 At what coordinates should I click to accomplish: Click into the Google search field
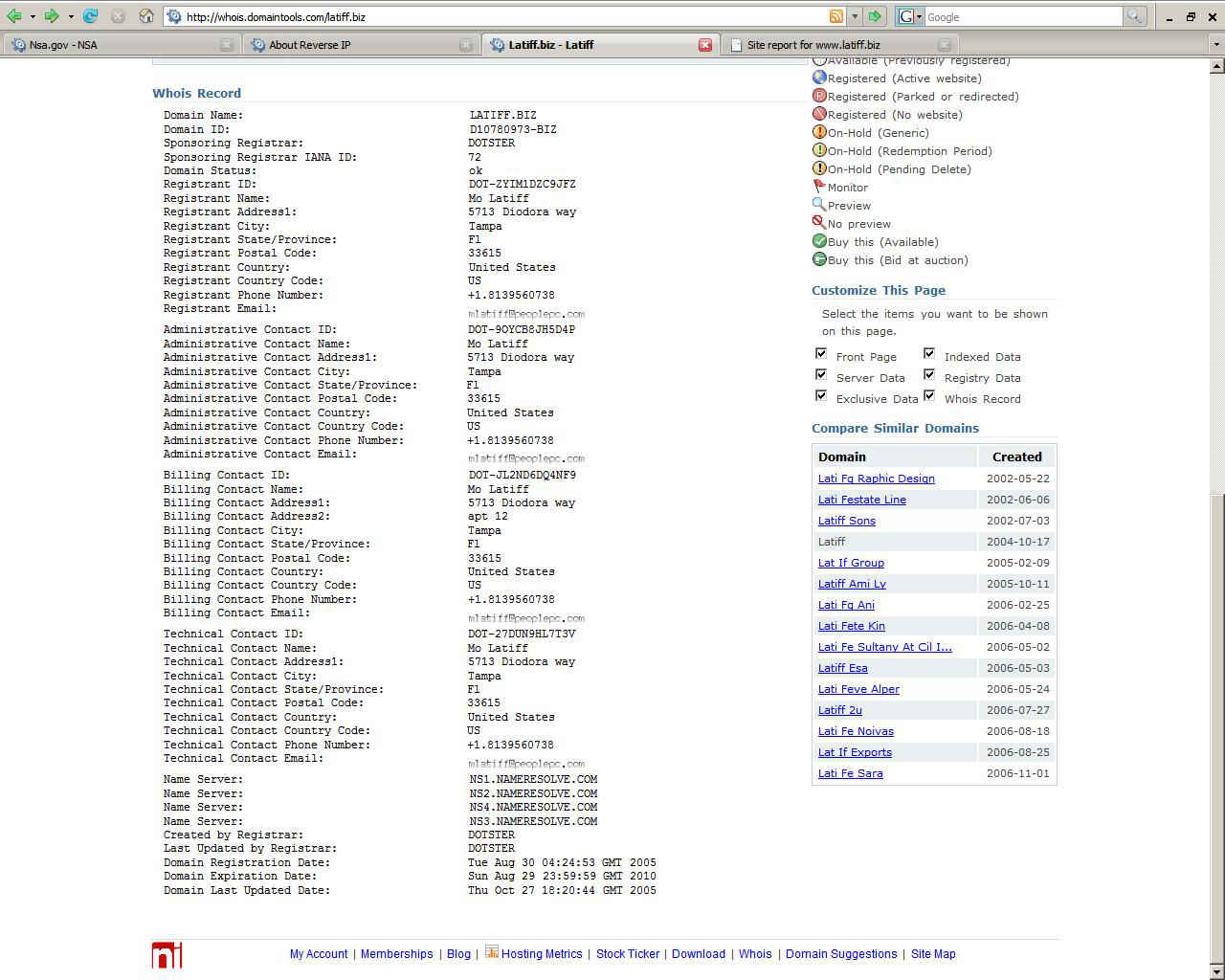(1022, 17)
